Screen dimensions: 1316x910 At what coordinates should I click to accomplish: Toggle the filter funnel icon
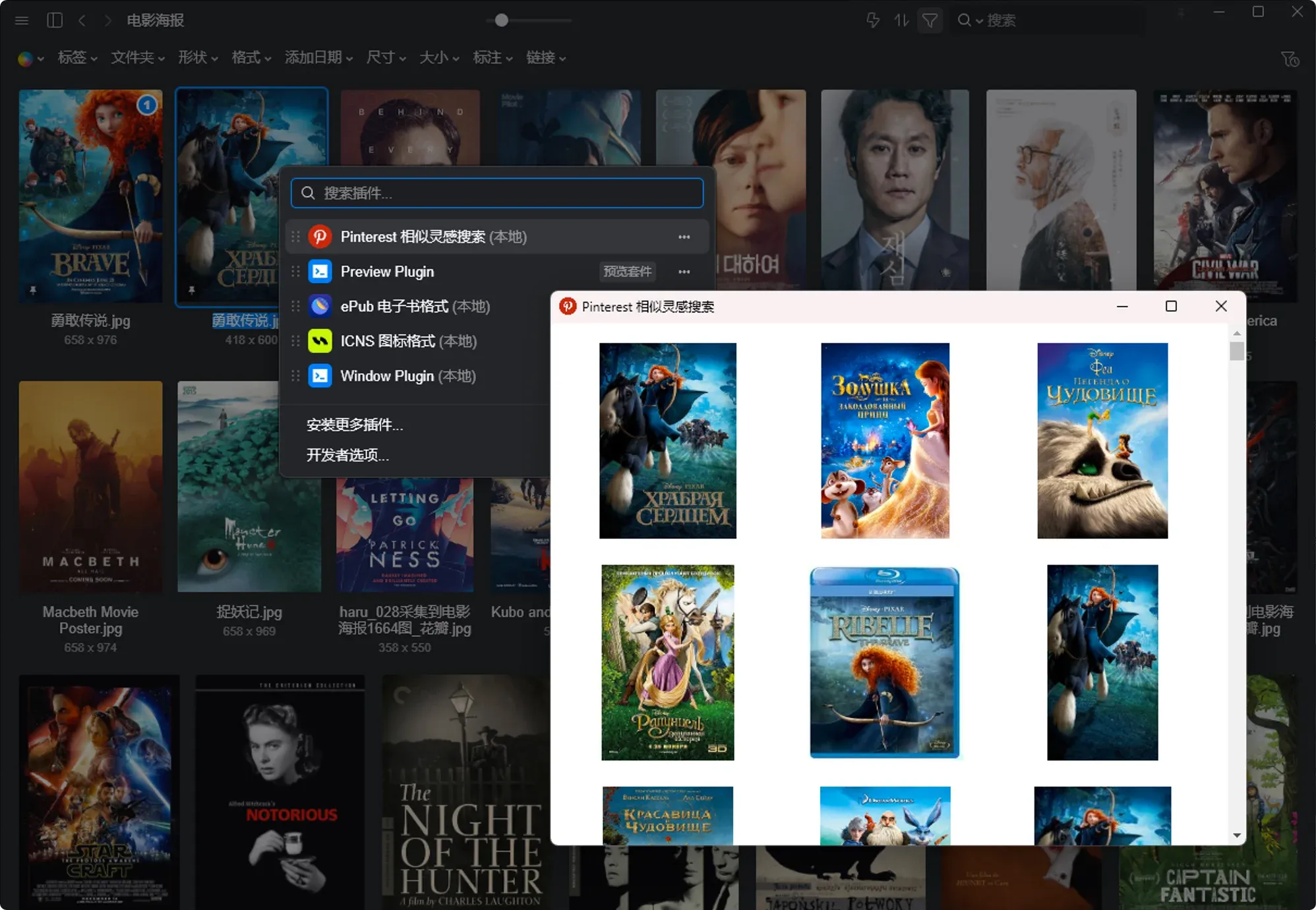tap(930, 20)
